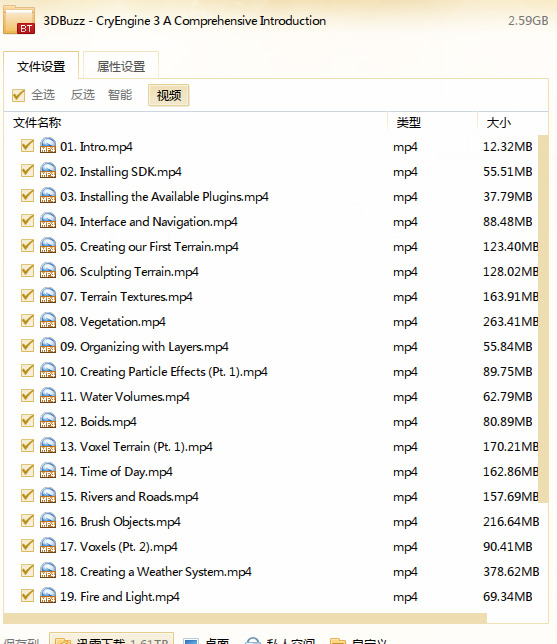Click the size value 12.32MB
Image resolution: width=557 pixels, height=644 pixels.
[x=508, y=147]
